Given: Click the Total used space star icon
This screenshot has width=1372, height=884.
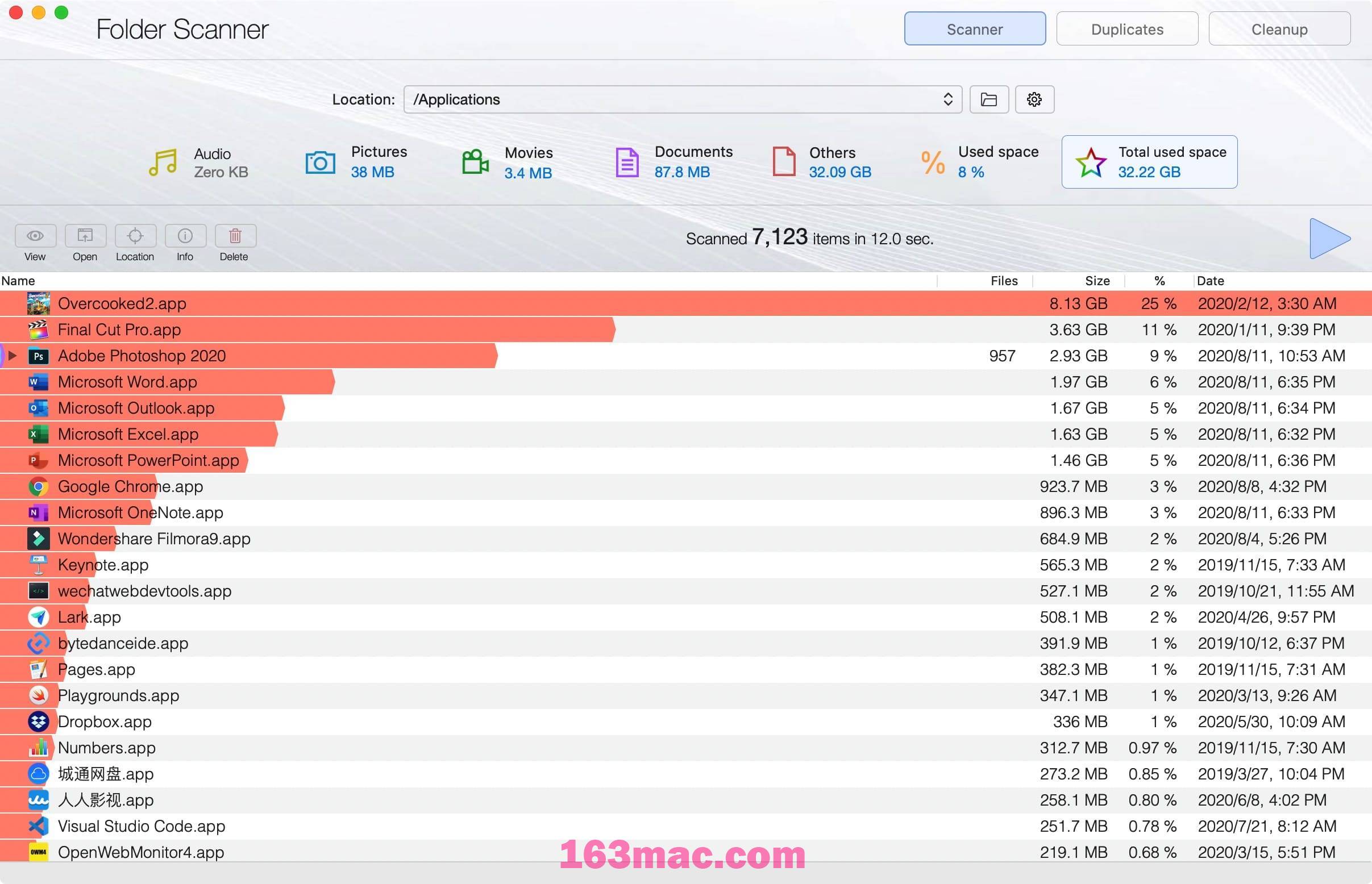Looking at the screenshot, I should (1091, 162).
